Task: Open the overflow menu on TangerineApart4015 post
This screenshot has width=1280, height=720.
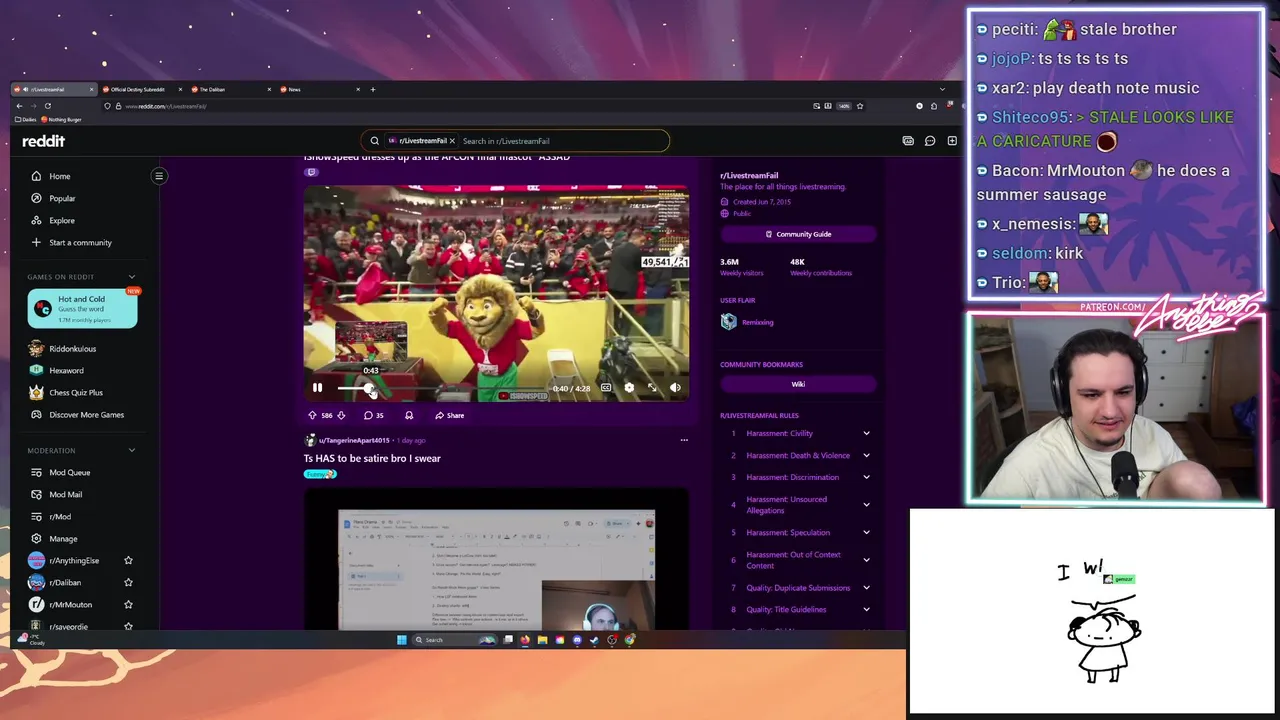Action: [684, 440]
